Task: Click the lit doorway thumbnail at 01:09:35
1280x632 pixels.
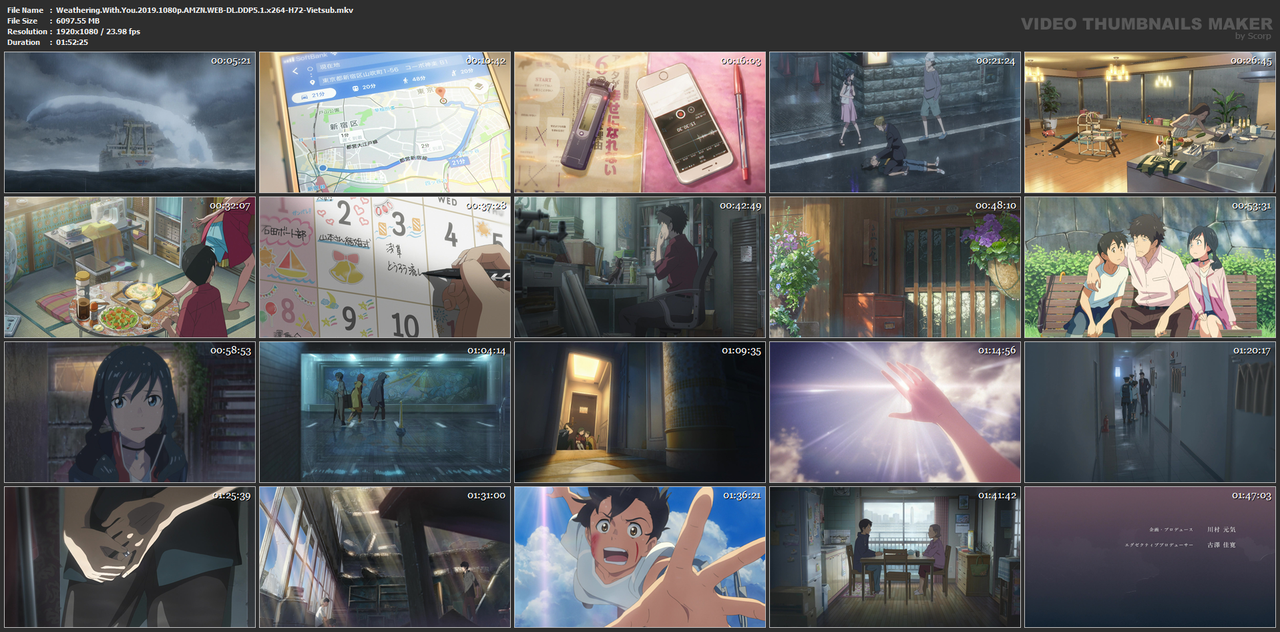Action: [x=640, y=412]
